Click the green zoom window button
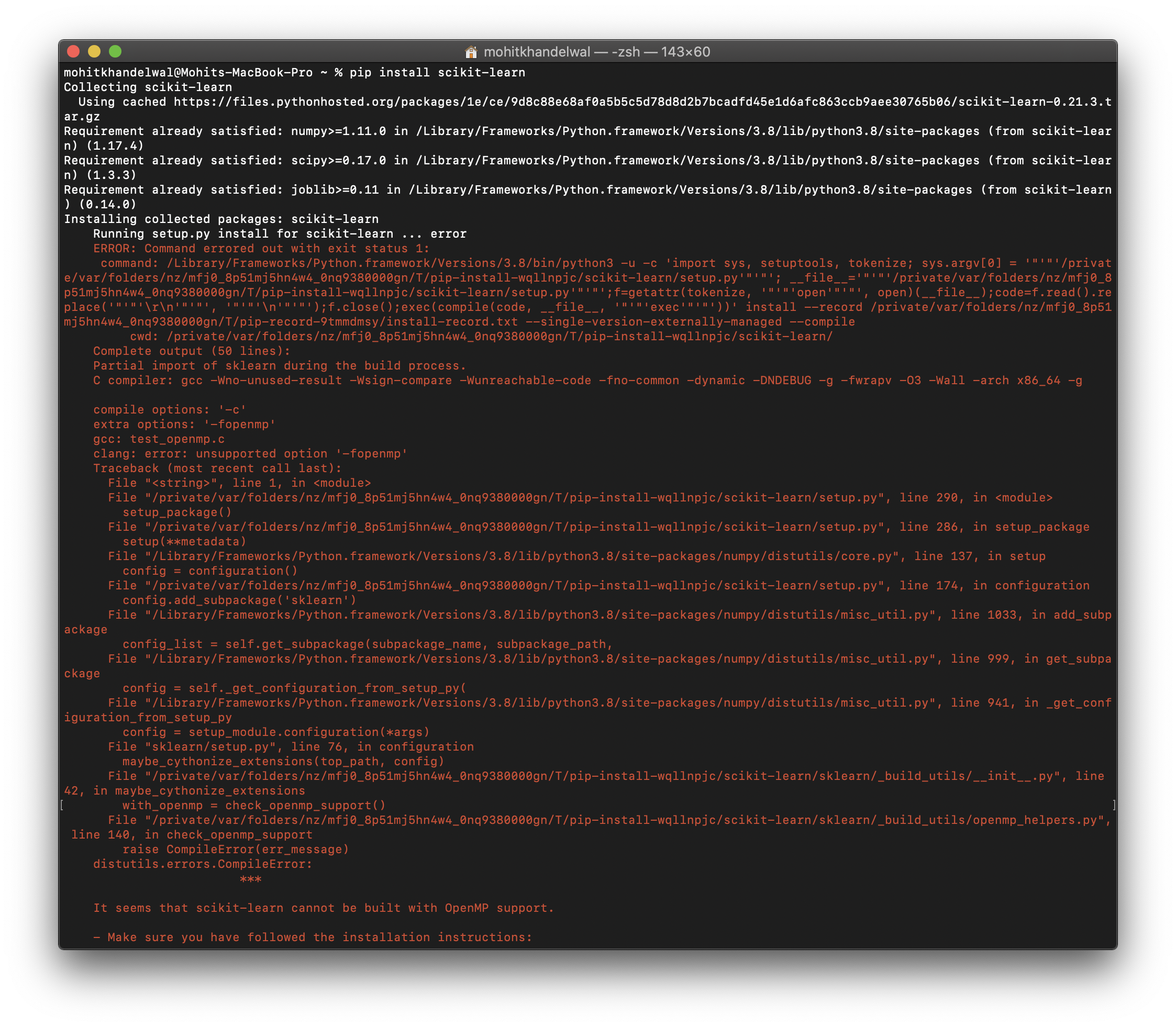This screenshot has width=1176, height=1027. coord(115,52)
